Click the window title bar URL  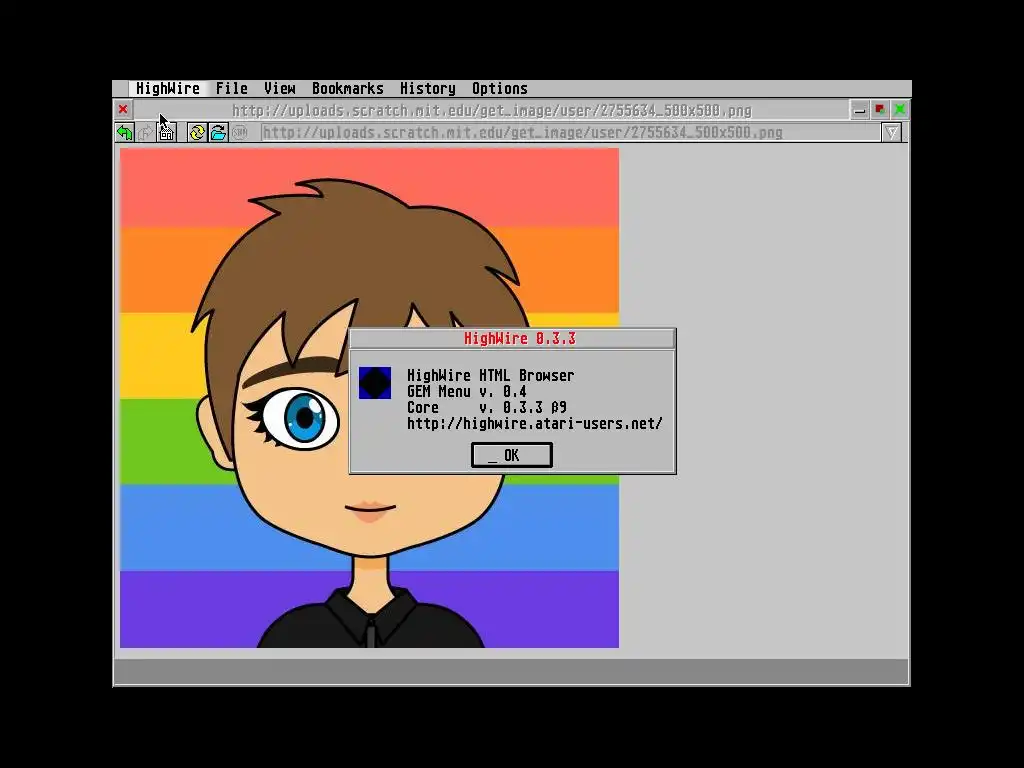point(491,110)
